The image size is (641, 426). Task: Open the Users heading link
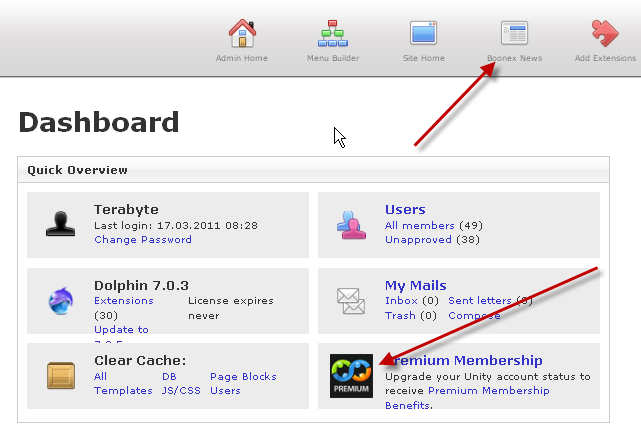tap(405, 209)
